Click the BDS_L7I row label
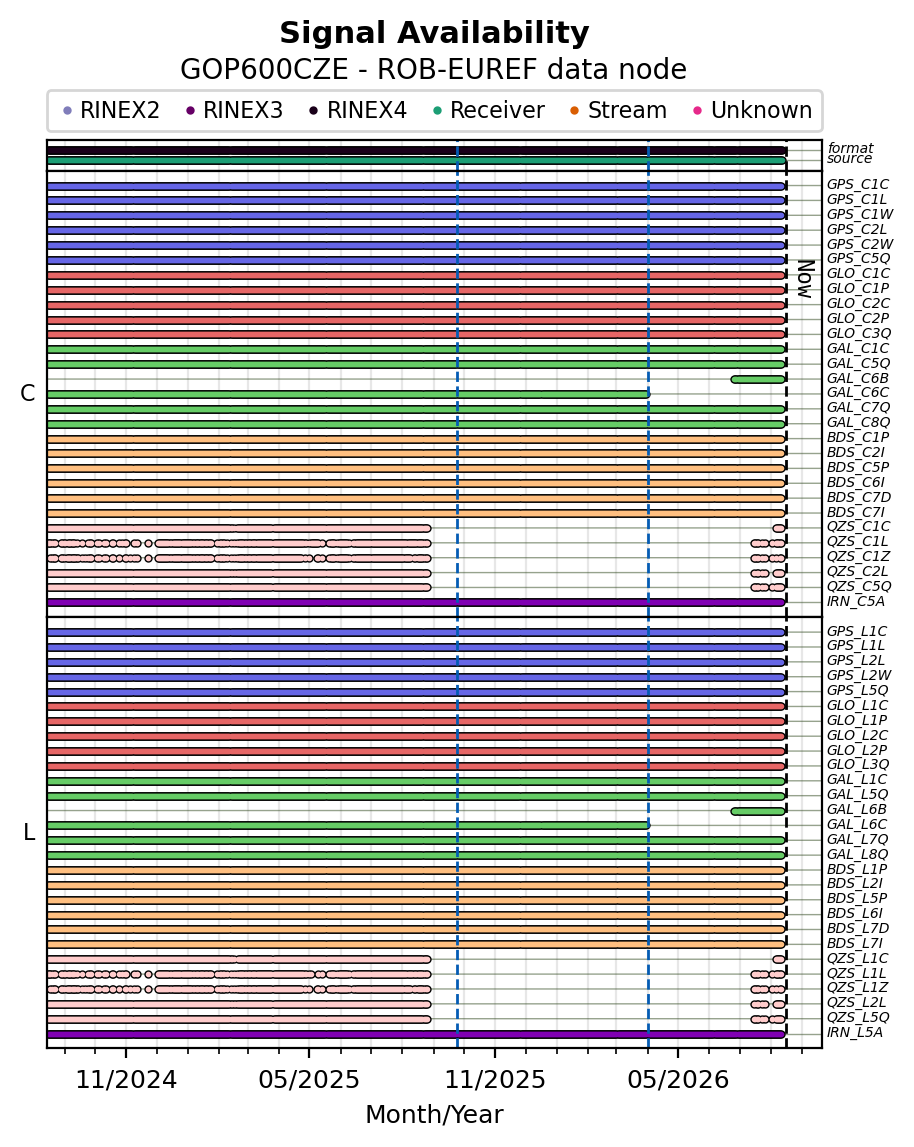 tap(855, 943)
